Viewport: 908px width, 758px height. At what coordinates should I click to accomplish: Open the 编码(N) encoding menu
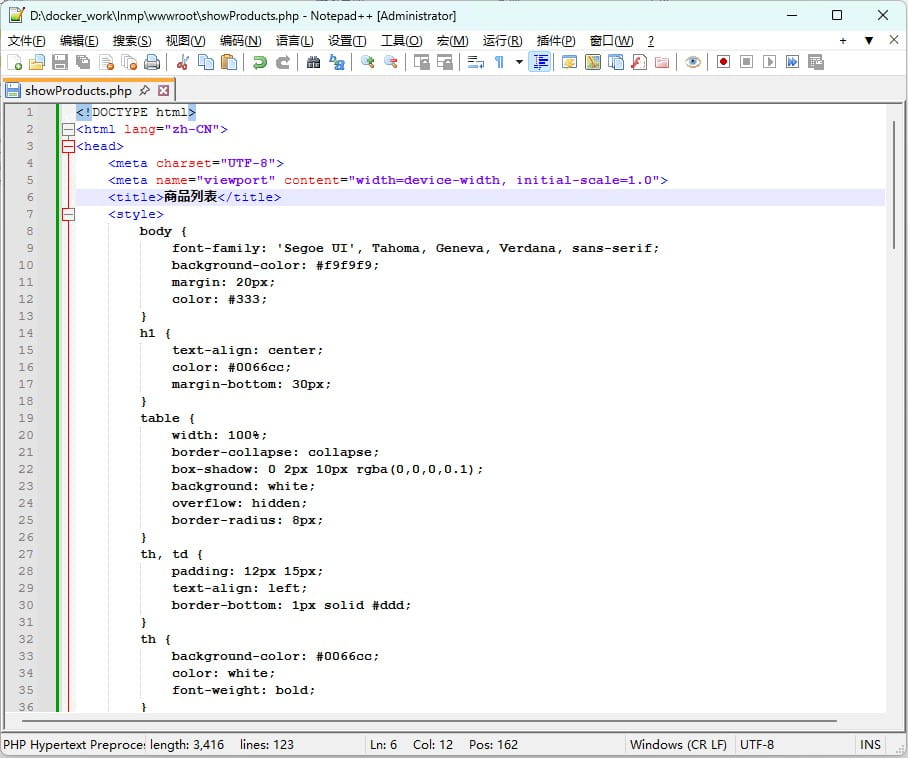pos(240,40)
